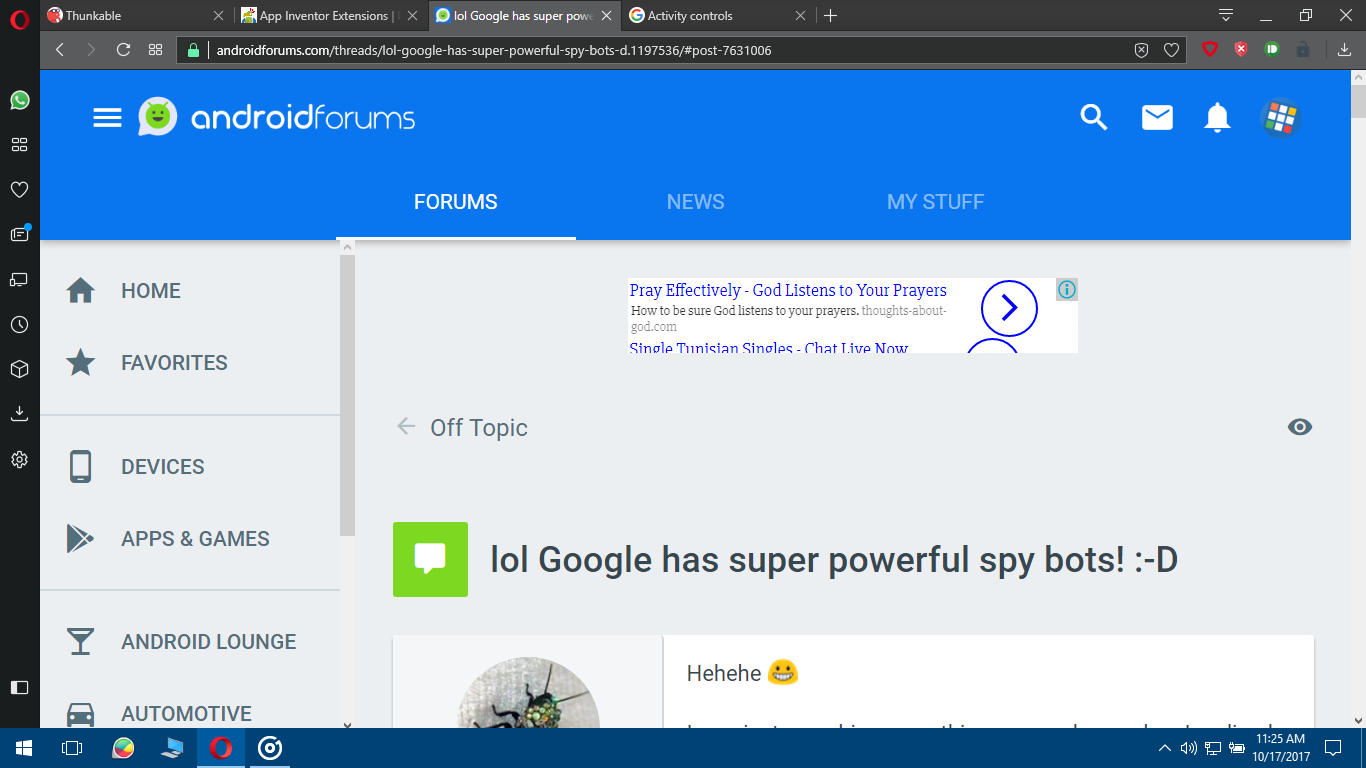Open notifications bell
This screenshot has width=1366, height=768.
[1217, 118]
